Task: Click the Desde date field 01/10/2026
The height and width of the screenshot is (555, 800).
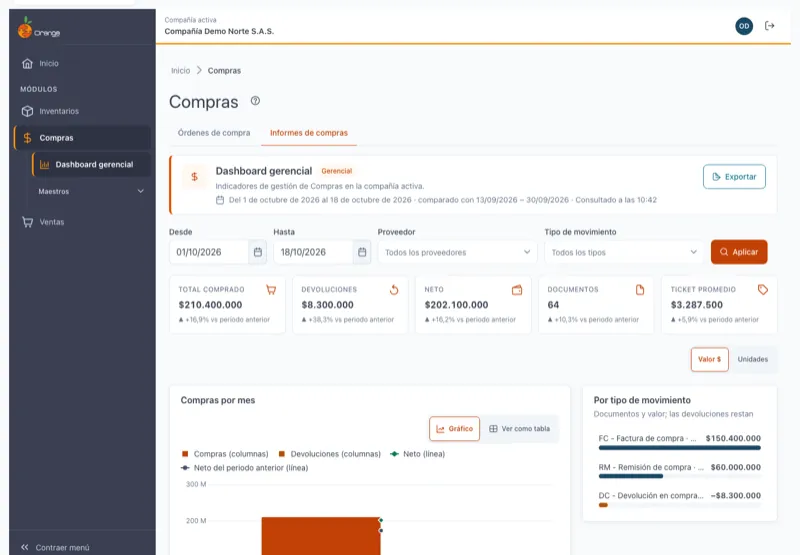Action: 209,252
